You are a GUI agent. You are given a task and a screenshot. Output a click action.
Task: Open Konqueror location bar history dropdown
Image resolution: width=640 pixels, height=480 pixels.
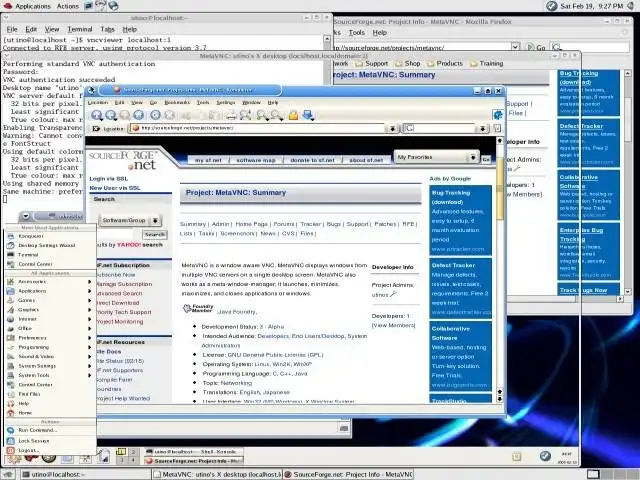point(392,129)
